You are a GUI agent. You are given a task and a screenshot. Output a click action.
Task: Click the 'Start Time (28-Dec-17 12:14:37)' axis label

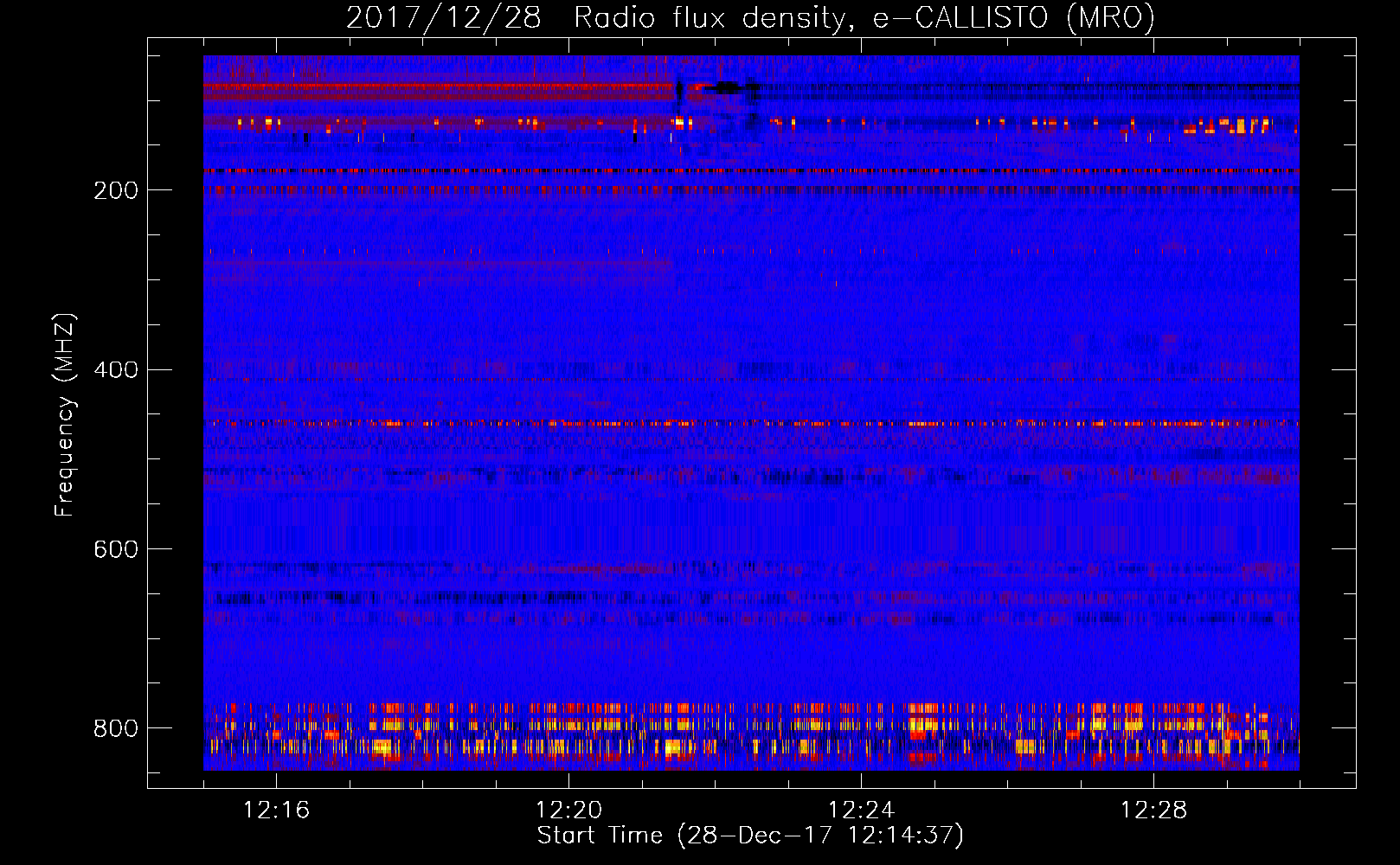click(750, 836)
